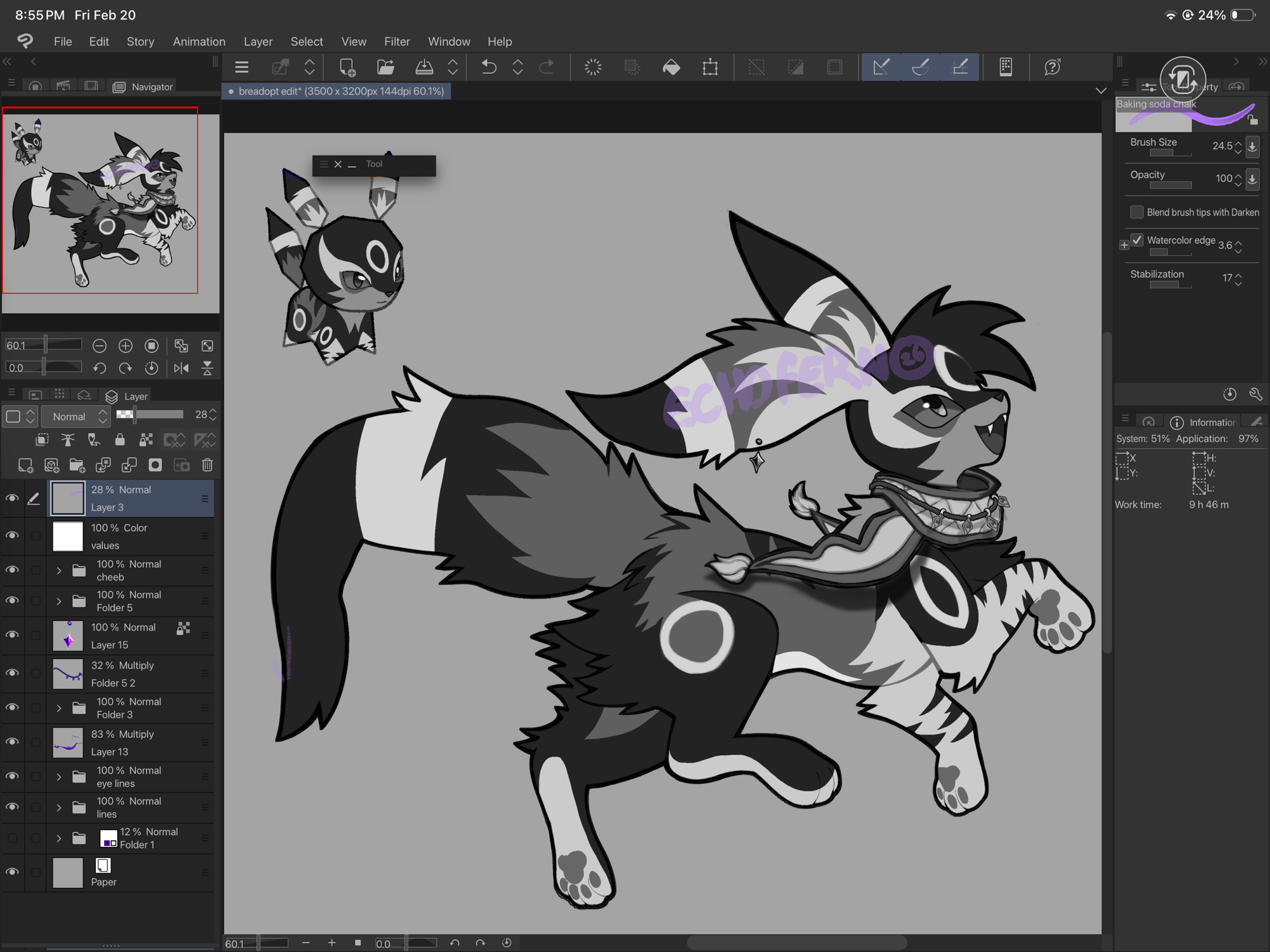Select the breadopt edit canvas tab
The width and height of the screenshot is (1270, 952).
[x=337, y=91]
